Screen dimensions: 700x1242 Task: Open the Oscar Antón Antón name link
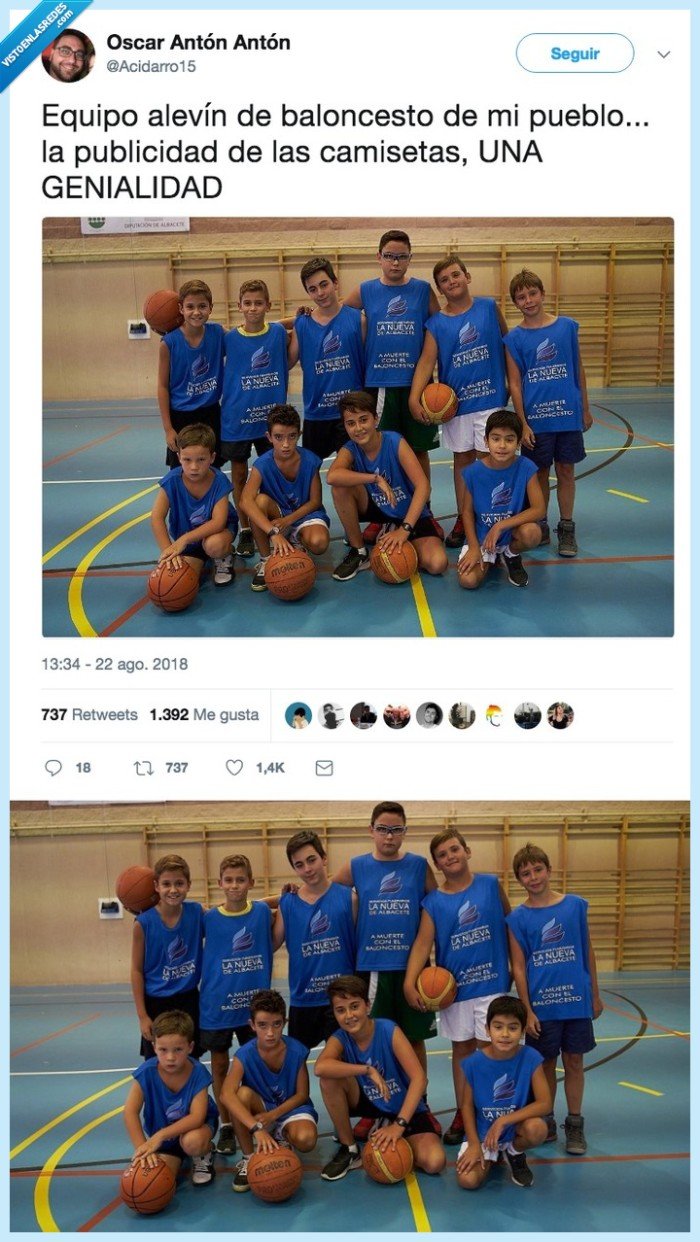199,42
